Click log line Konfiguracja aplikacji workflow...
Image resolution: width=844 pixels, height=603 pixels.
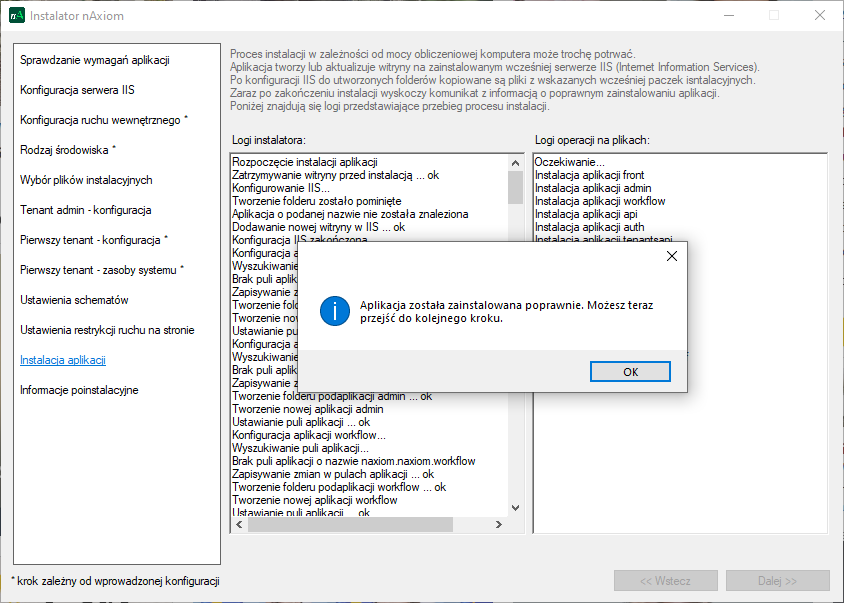[308, 435]
